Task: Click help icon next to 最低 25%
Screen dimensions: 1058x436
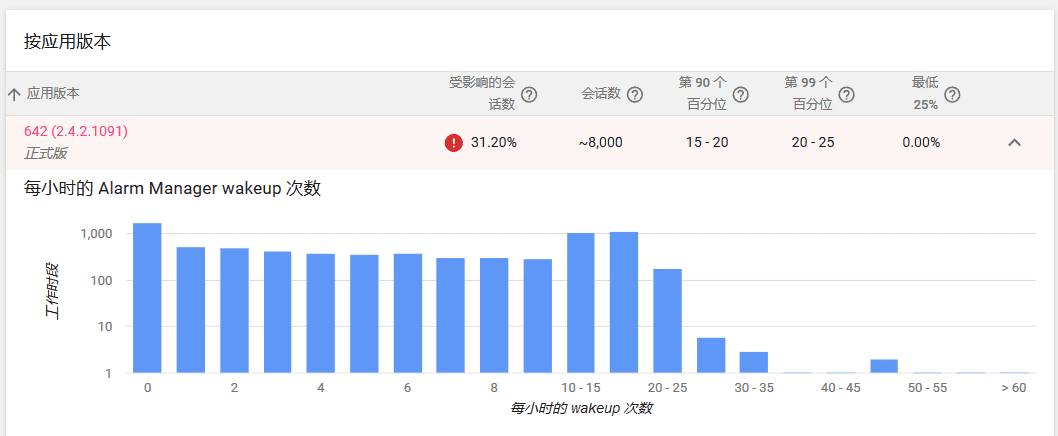Action: (952, 94)
